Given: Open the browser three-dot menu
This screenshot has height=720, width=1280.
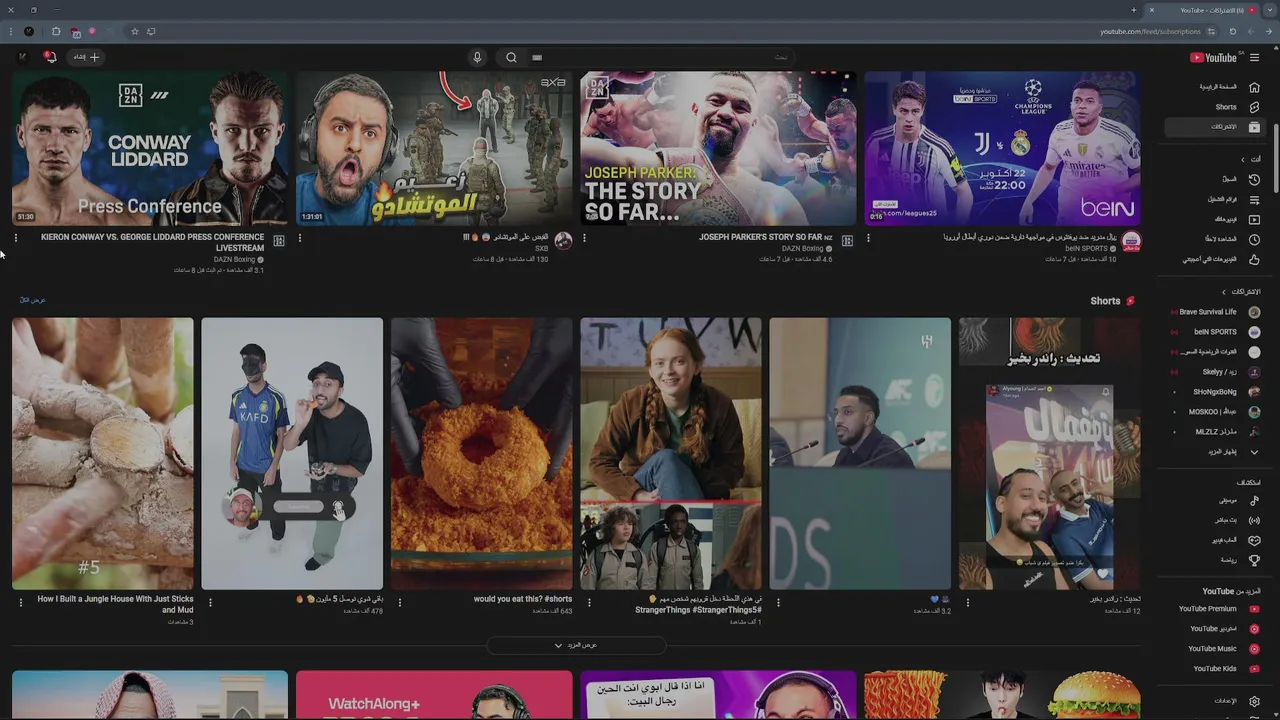Looking at the screenshot, I should point(10,31).
